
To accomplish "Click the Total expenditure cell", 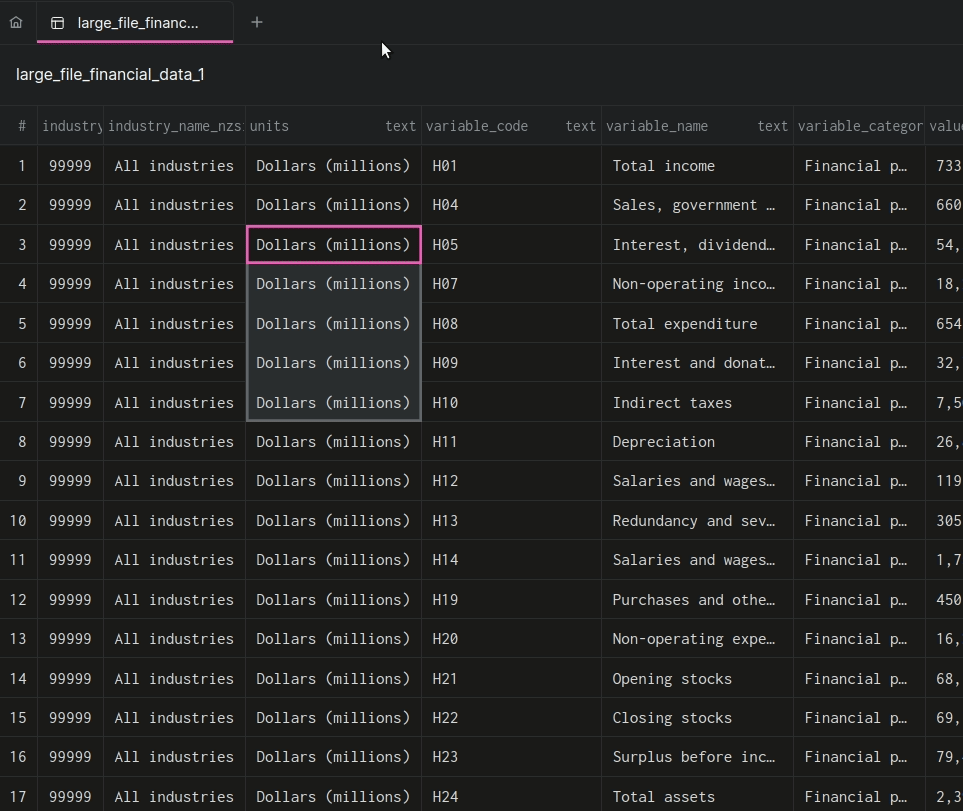I will point(684,324).
